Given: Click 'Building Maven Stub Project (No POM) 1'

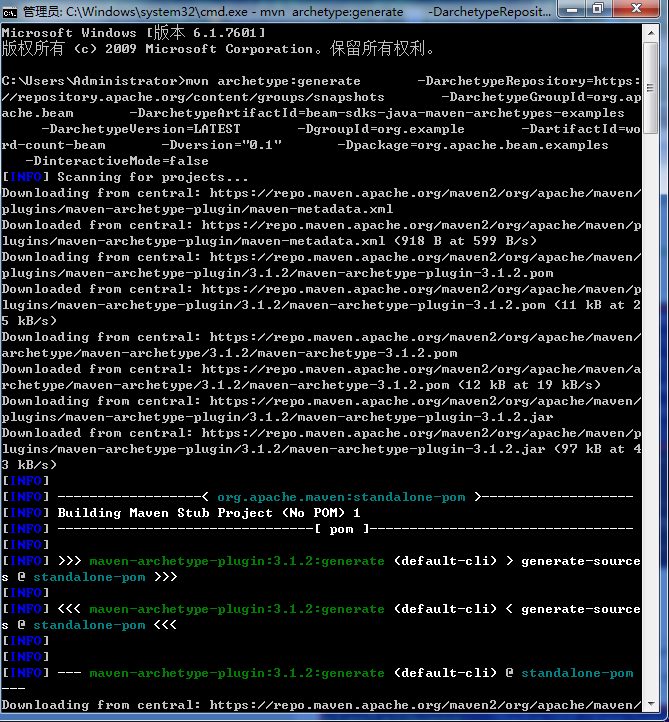Looking at the screenshot, I should 209,513.
